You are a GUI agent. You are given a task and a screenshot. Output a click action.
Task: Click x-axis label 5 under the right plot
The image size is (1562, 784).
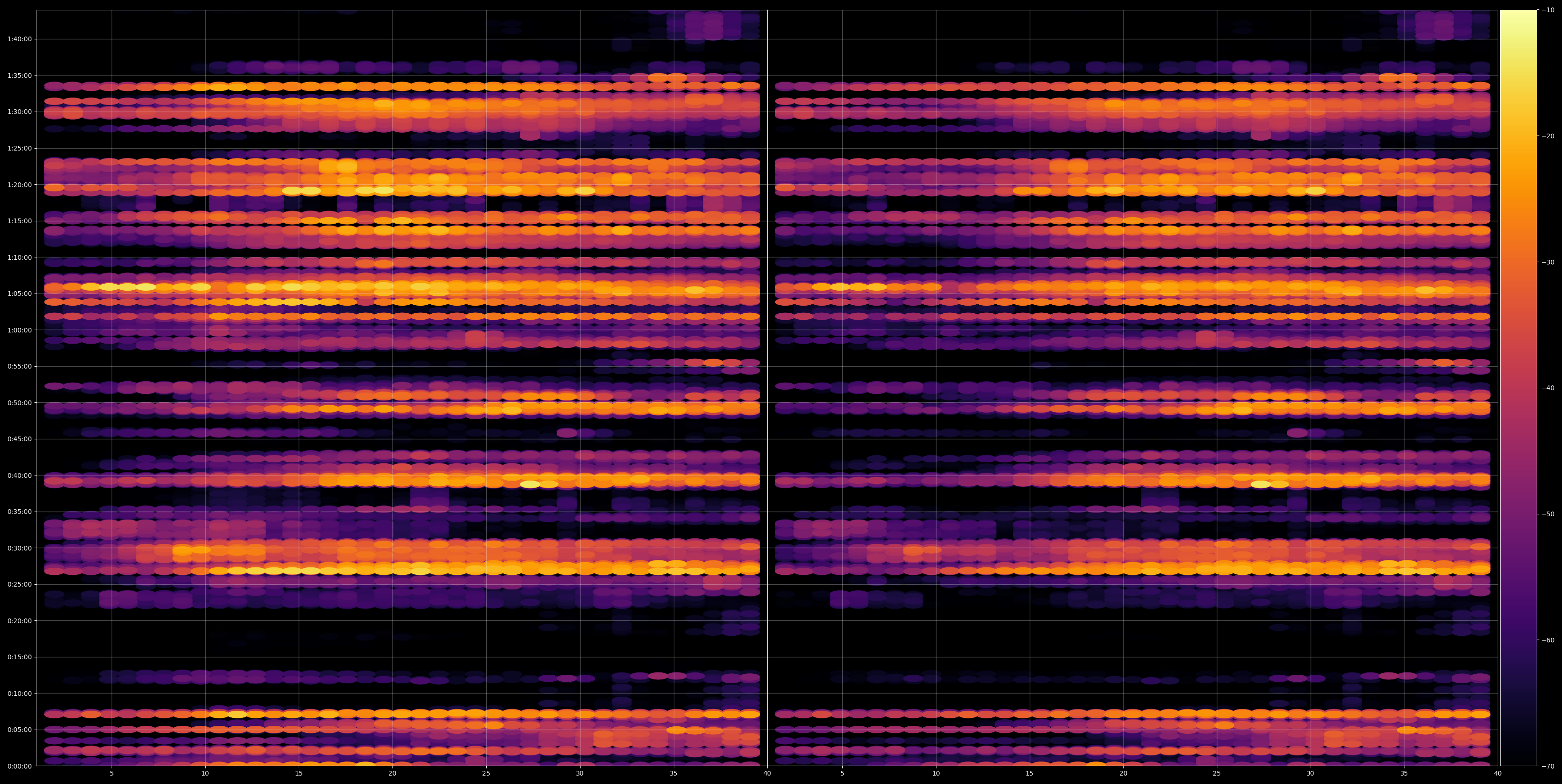click(x=842, y=774)
